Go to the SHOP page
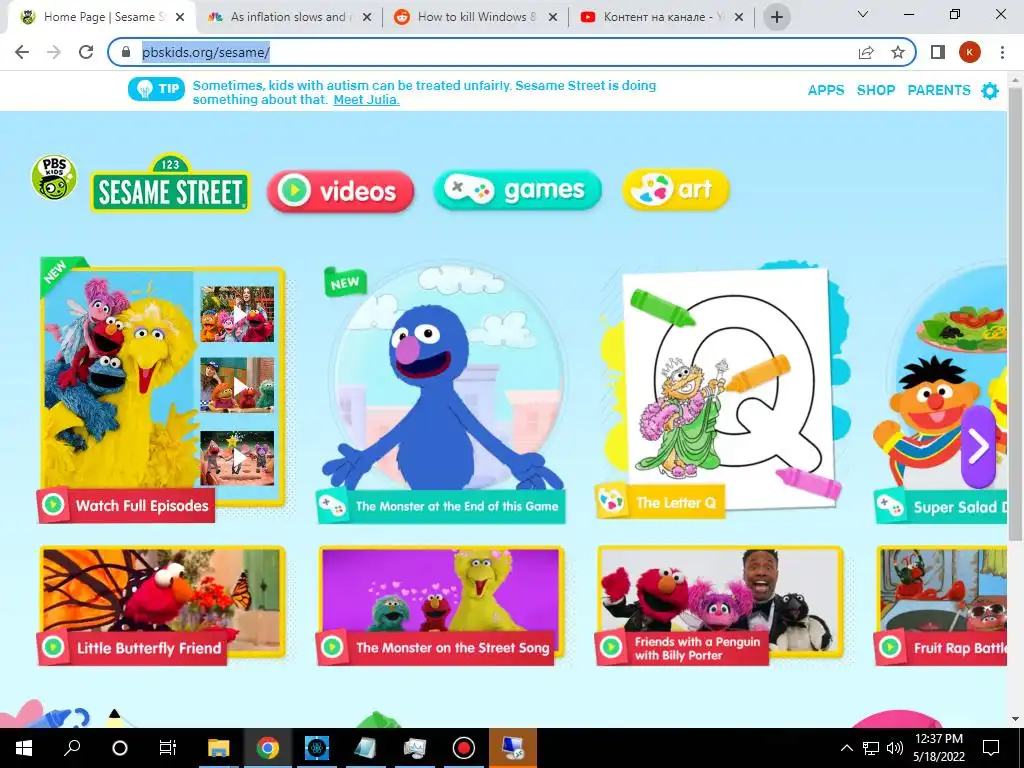The width and height of the screenshot is (1024, 768). pos(876,91)
